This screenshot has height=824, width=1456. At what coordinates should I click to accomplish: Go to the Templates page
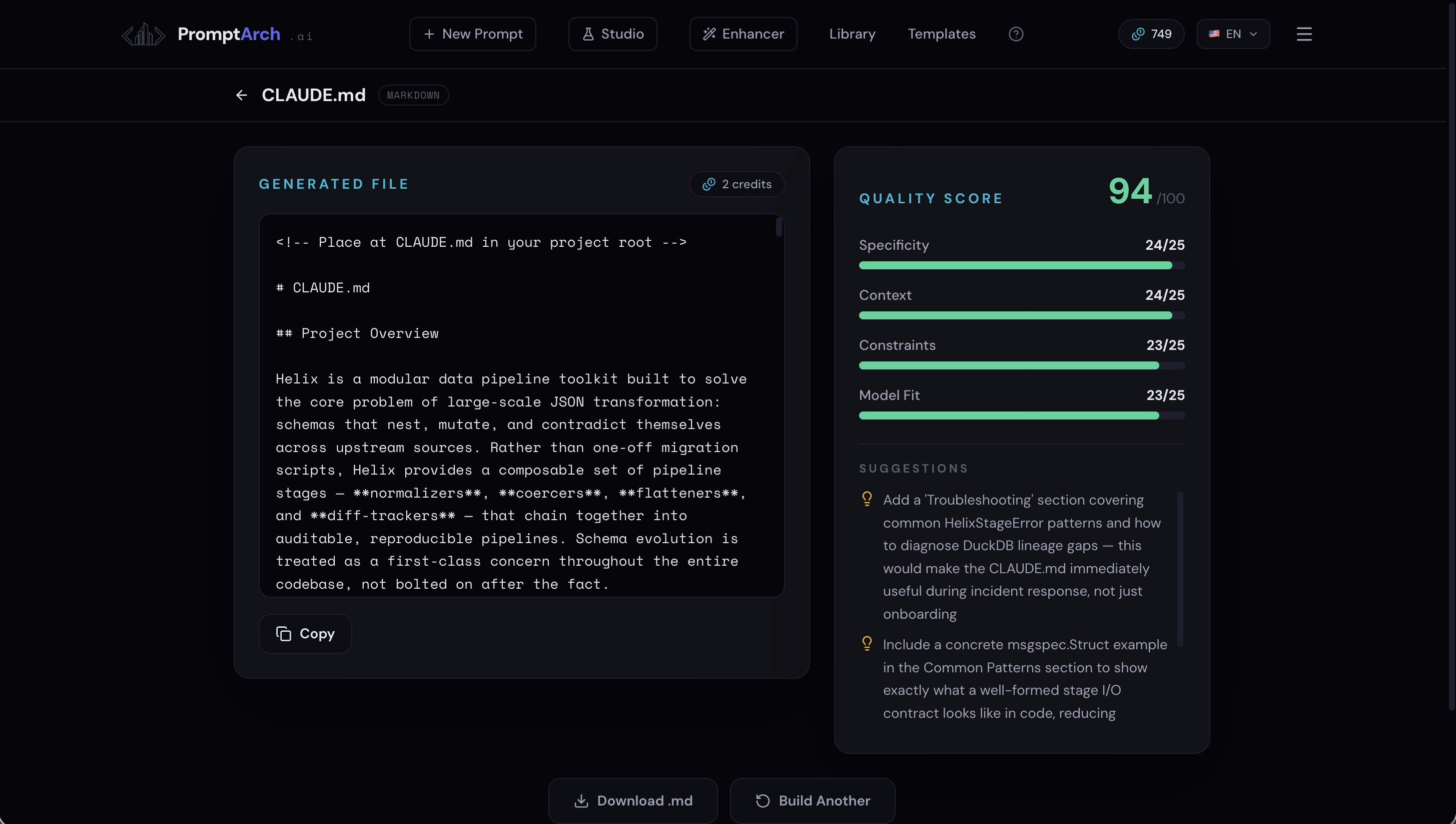[x=941, y=34]
